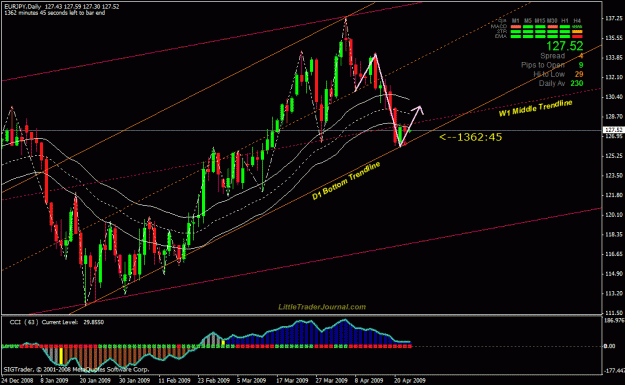Click the 133.85 price axis label
Viewport: 625px width, 385px height.
(614, 57)
